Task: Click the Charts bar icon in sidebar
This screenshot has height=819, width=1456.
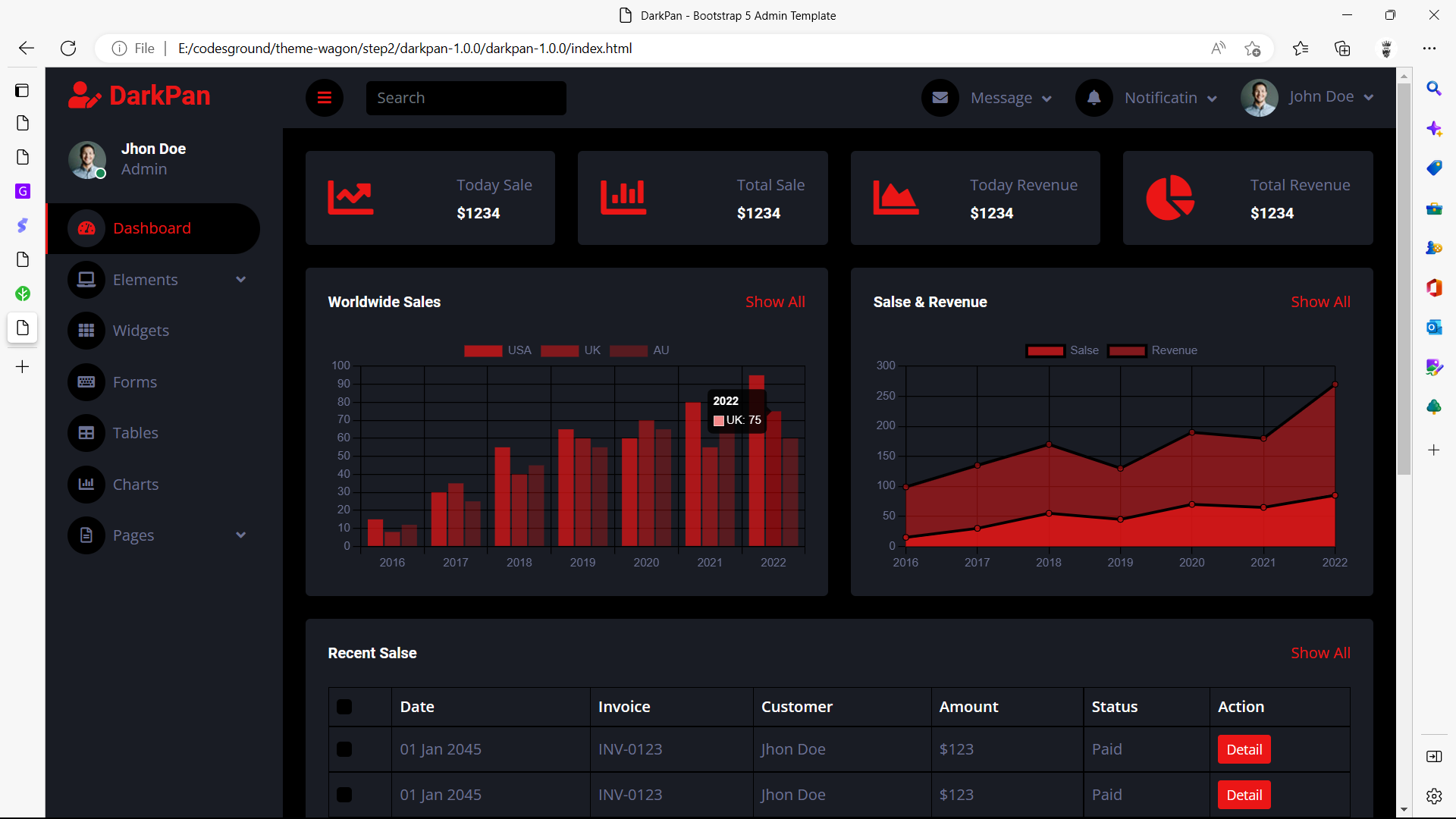Action: (x=86, y=485)
